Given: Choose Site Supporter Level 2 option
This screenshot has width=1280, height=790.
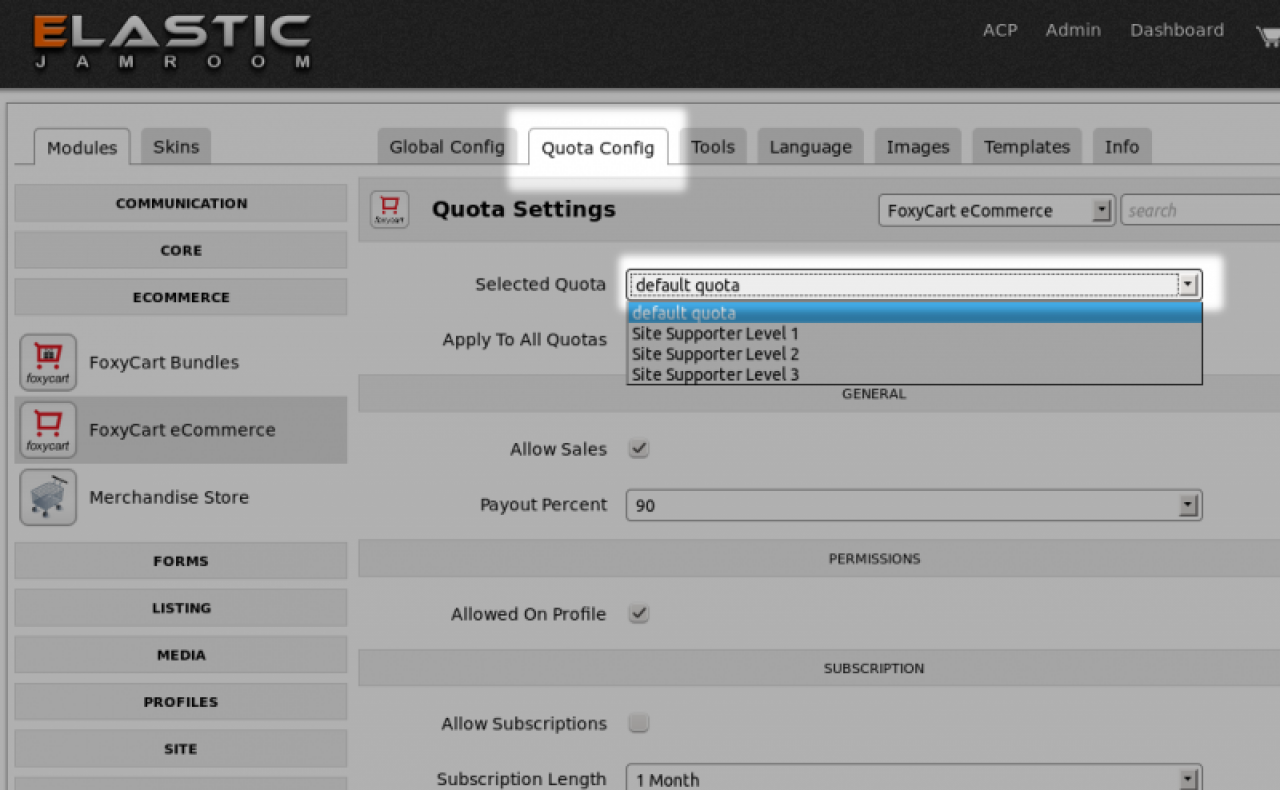Looking at the screenshot, I should click(914, 354).
